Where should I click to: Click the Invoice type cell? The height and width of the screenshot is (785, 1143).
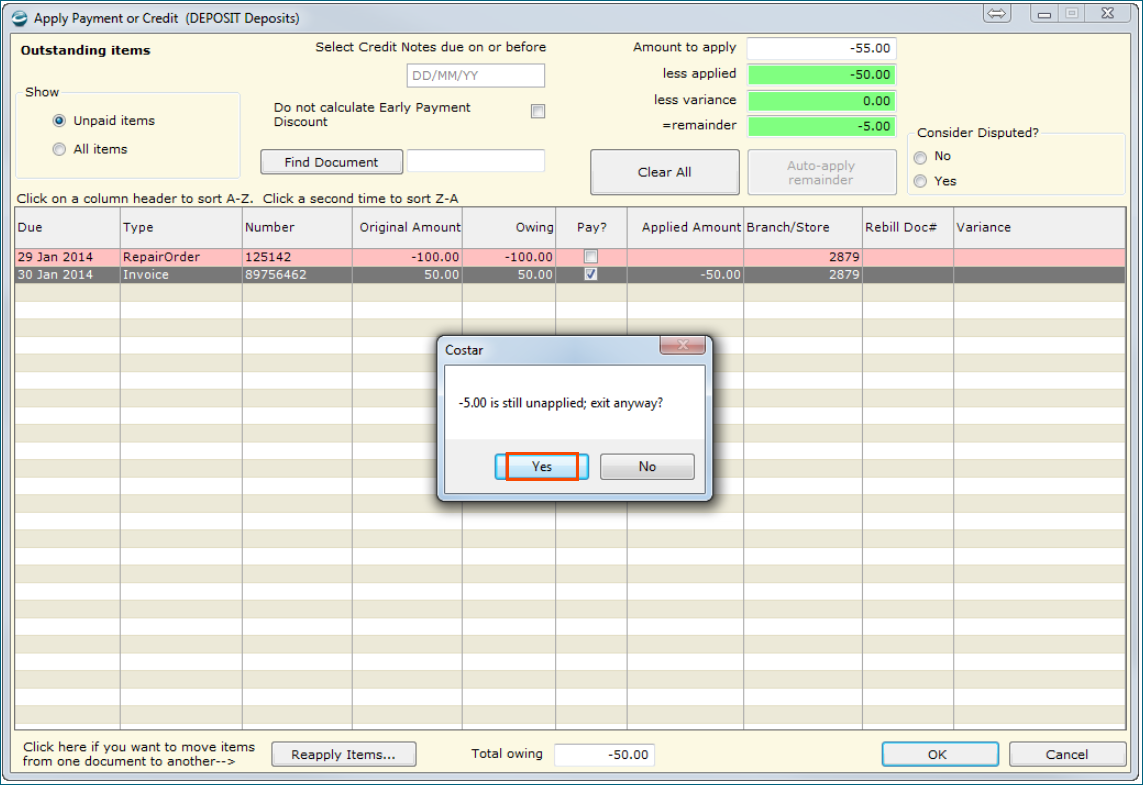[181, 274]
